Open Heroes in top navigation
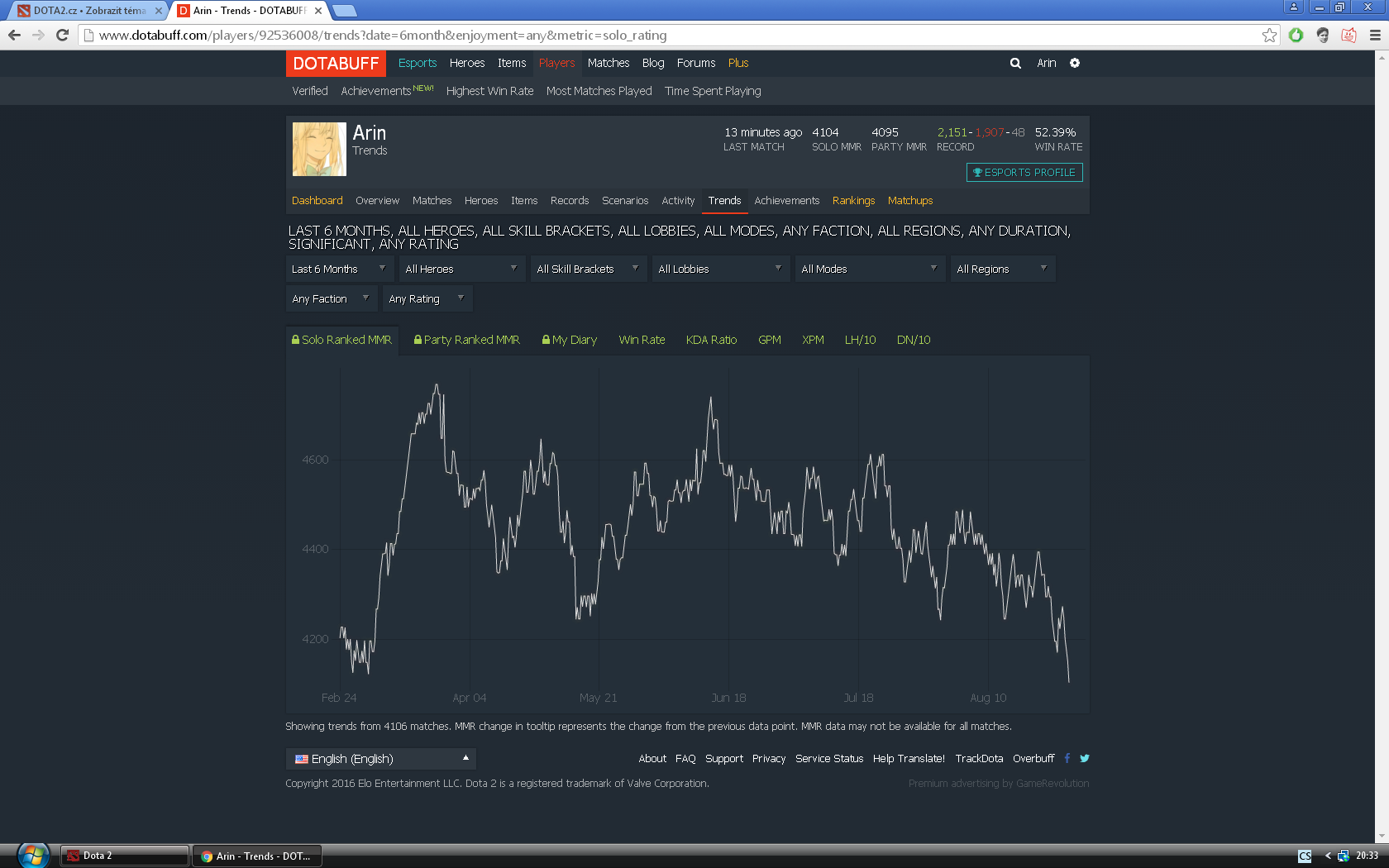This screenshot has height=868, width=1389. coord(467,63)
